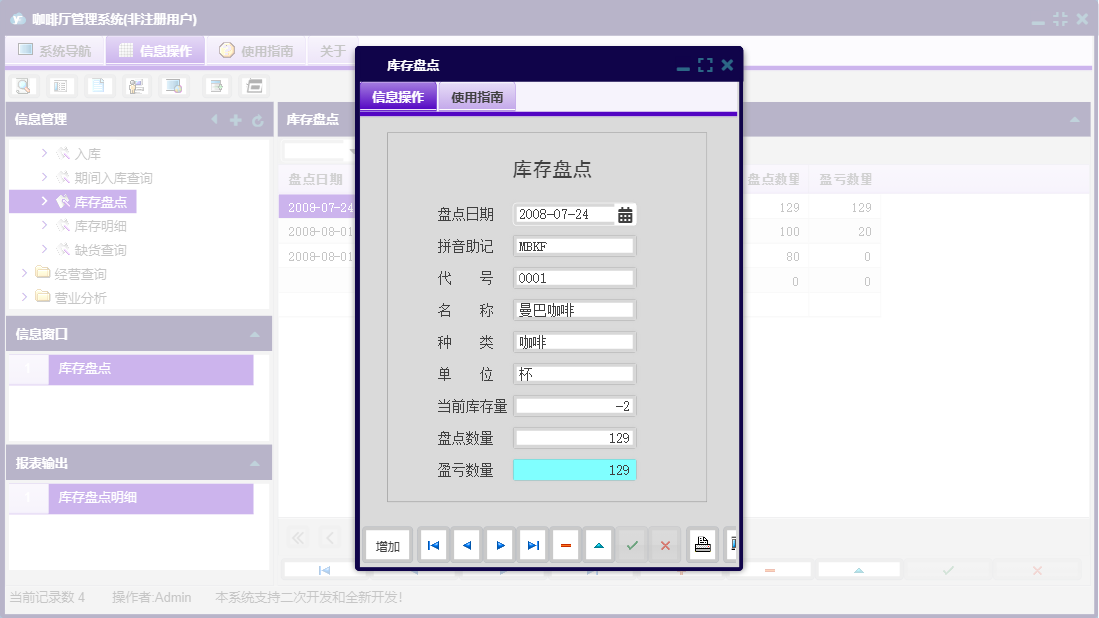
Task: Edit the record using the blue triangle icon
Action: click(x=598, y=545)
